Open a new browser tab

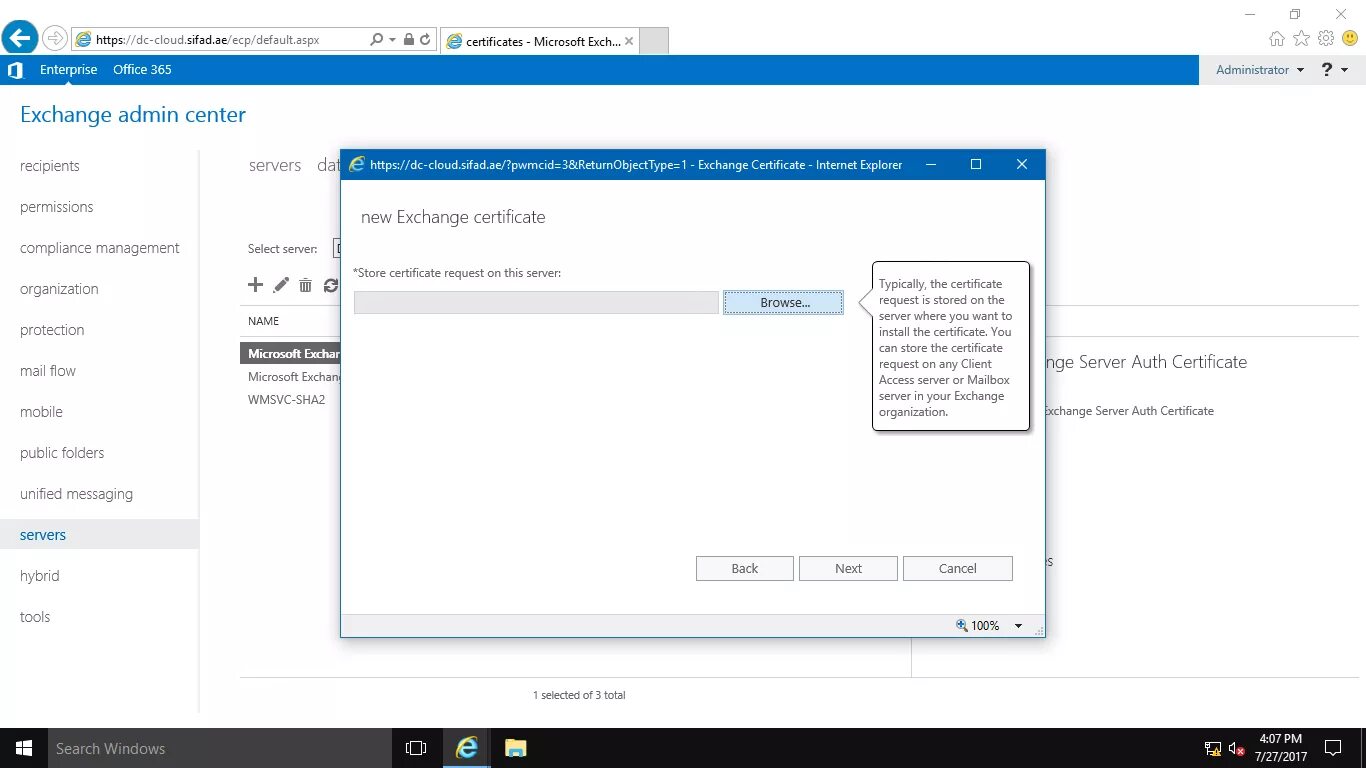[653, 41]
